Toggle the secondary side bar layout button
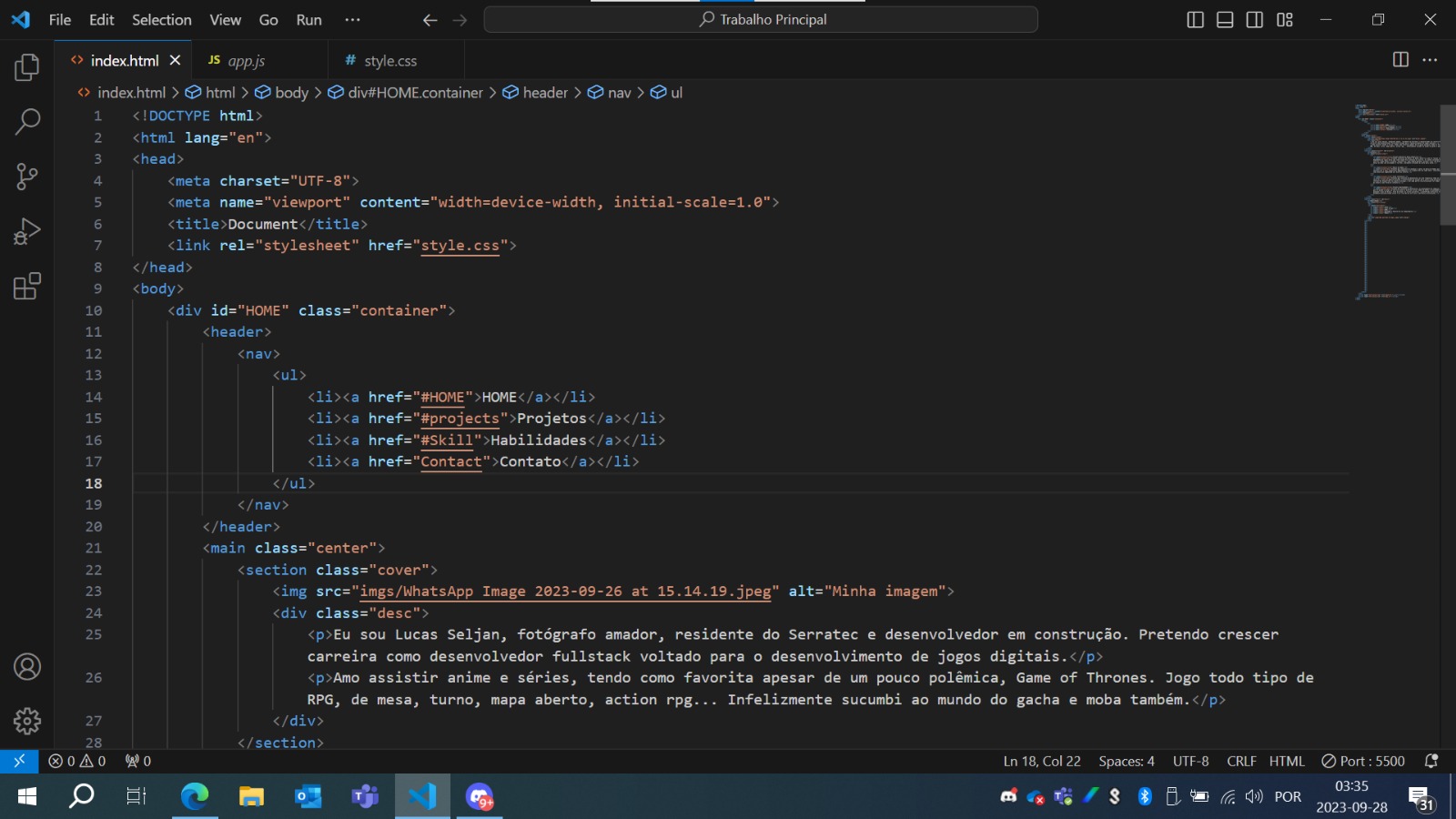 click(1254, 20)
